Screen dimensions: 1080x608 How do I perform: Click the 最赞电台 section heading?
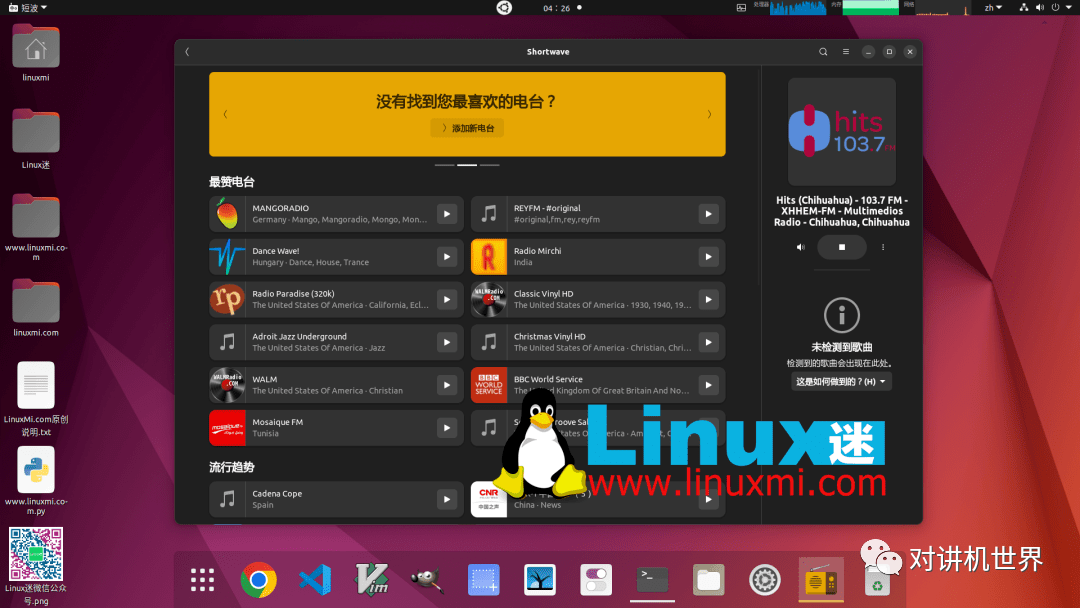232,182
